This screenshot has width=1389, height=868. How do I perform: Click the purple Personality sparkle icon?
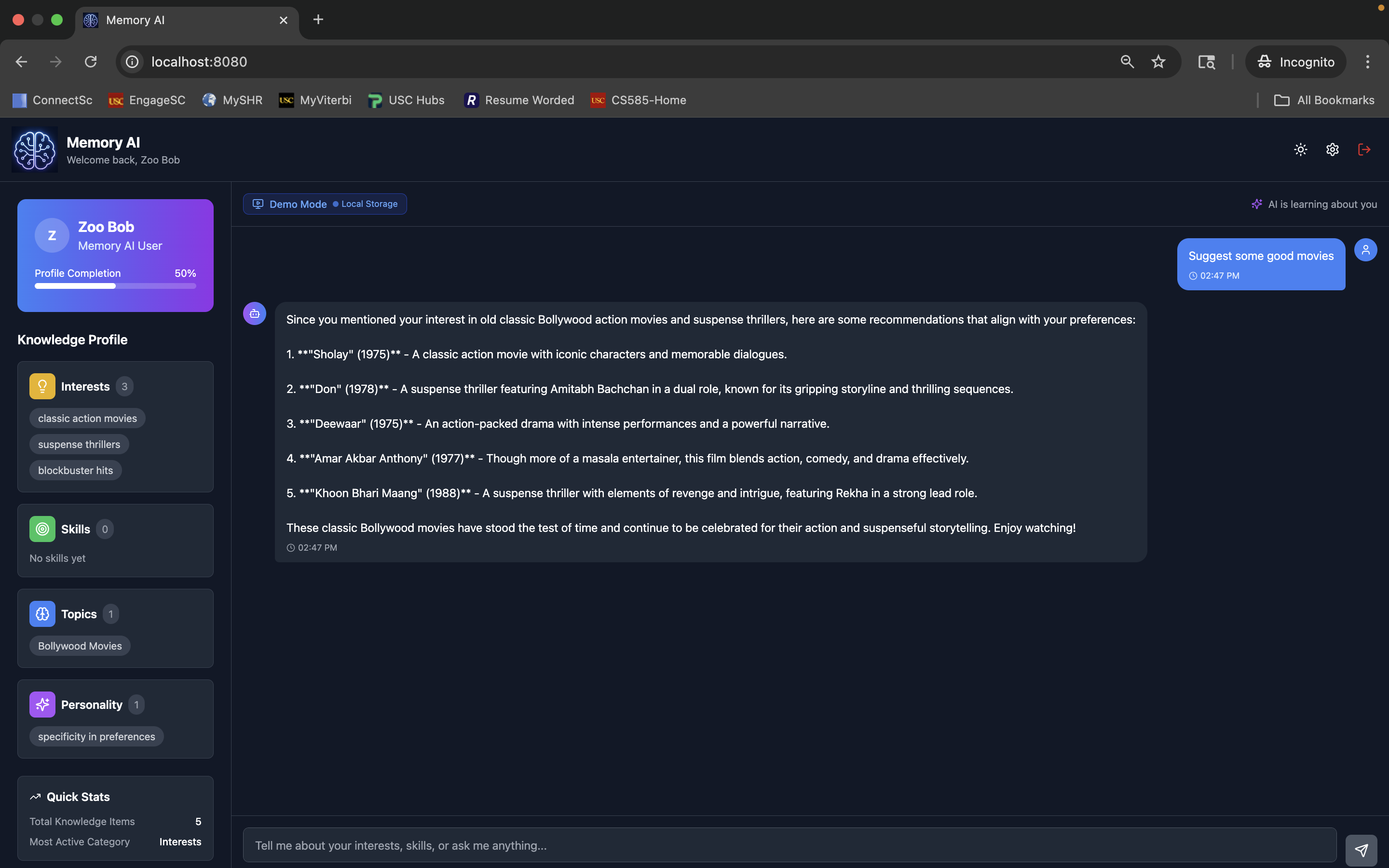tap(42, 705)
